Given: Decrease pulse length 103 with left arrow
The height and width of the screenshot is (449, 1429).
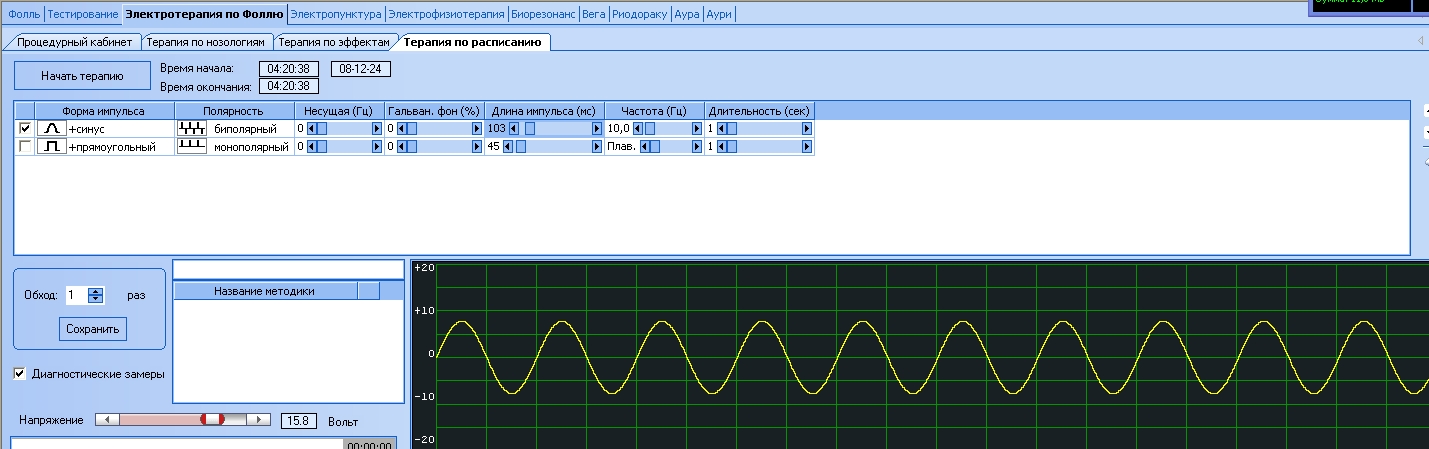Looking at the screenshot, I should [514, 129].
